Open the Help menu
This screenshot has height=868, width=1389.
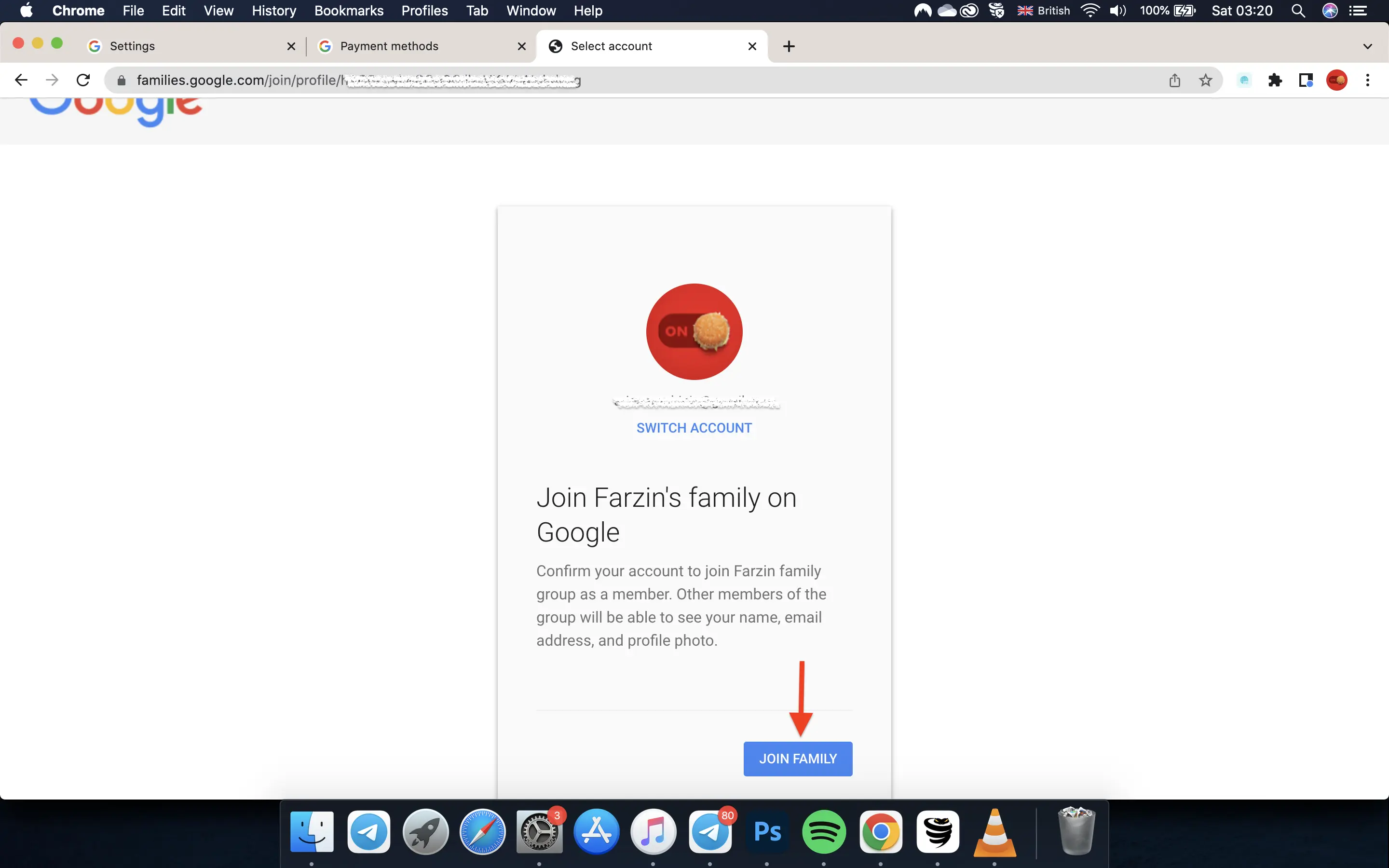coord(588,11)
